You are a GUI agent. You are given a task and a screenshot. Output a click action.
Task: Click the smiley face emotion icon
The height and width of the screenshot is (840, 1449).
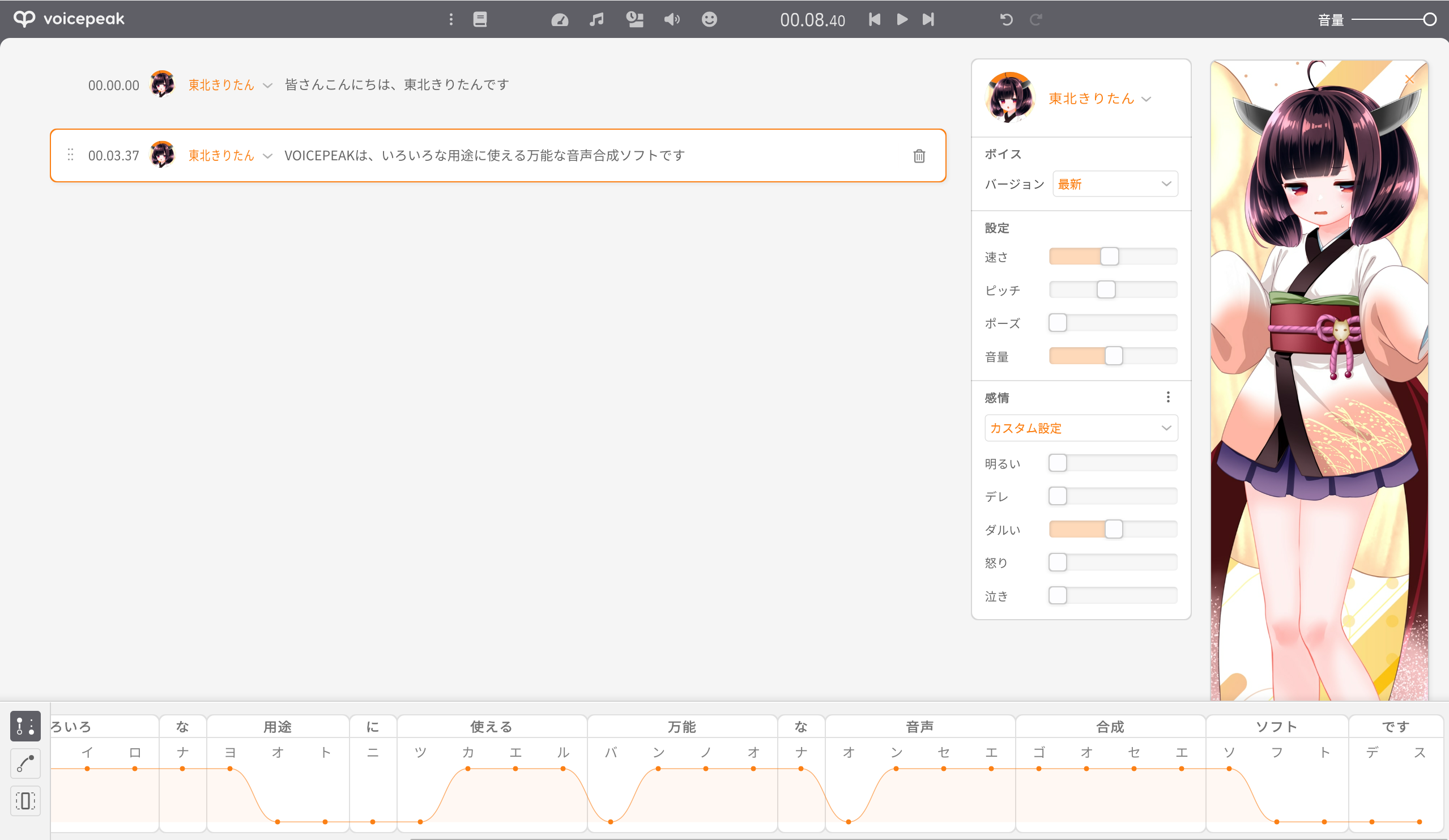click(x=709, y=20)
